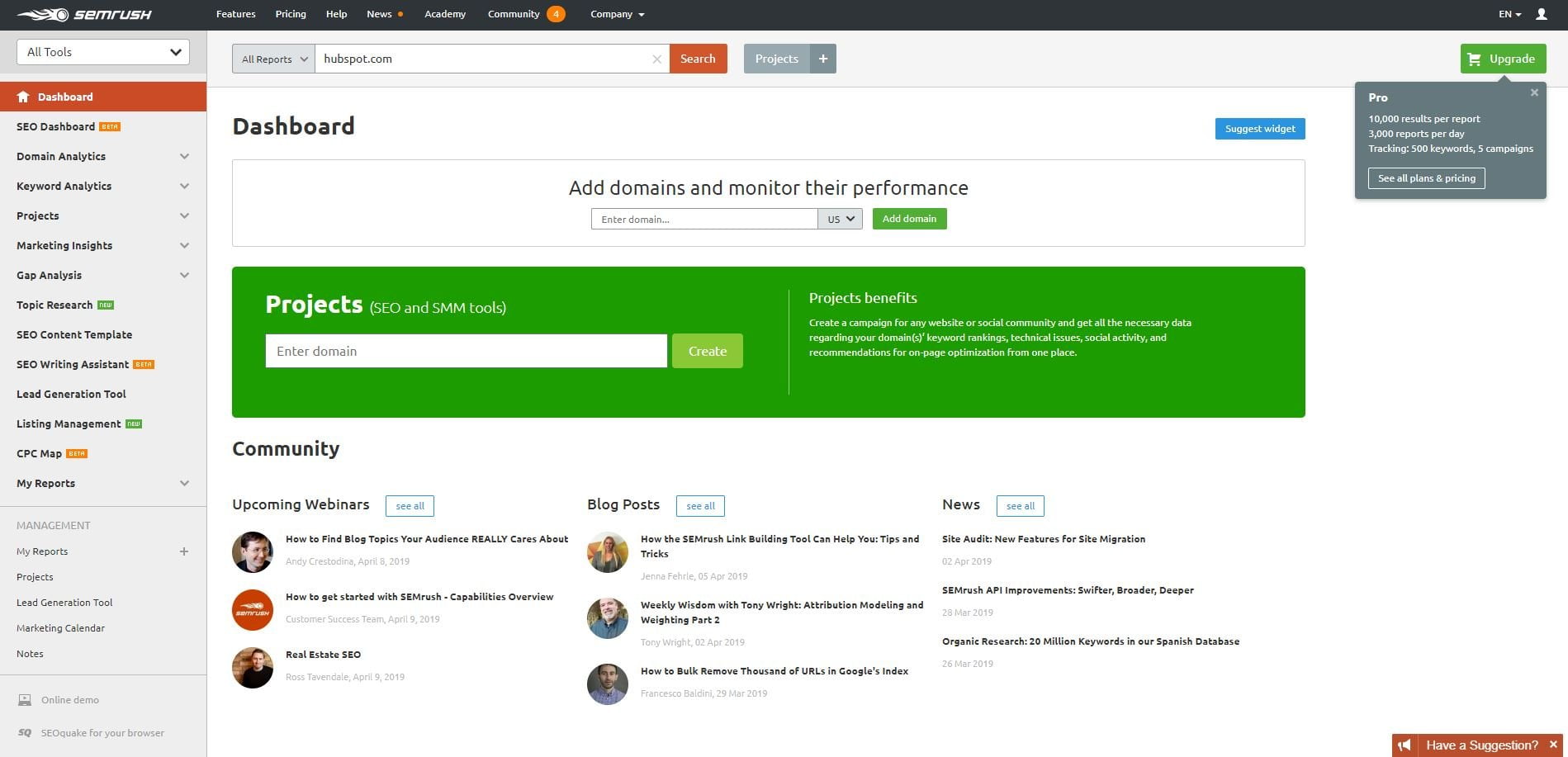
Task: Open Francesco Baldini blog post avatar
Action: 608,684
